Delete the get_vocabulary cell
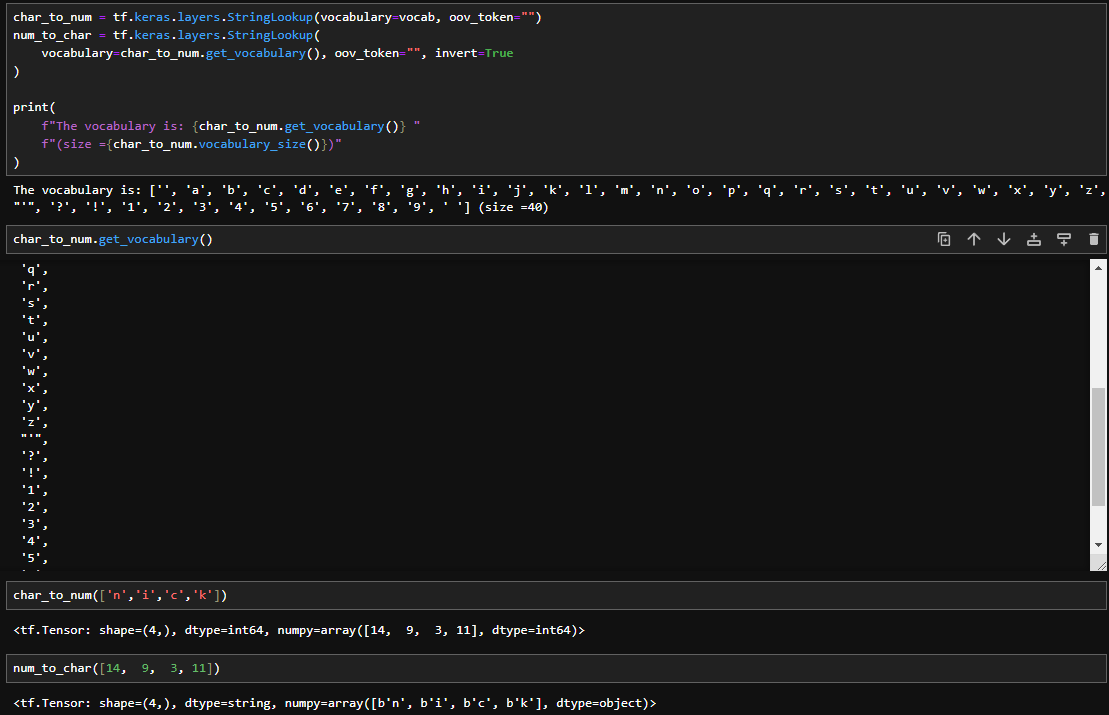 1093,239
